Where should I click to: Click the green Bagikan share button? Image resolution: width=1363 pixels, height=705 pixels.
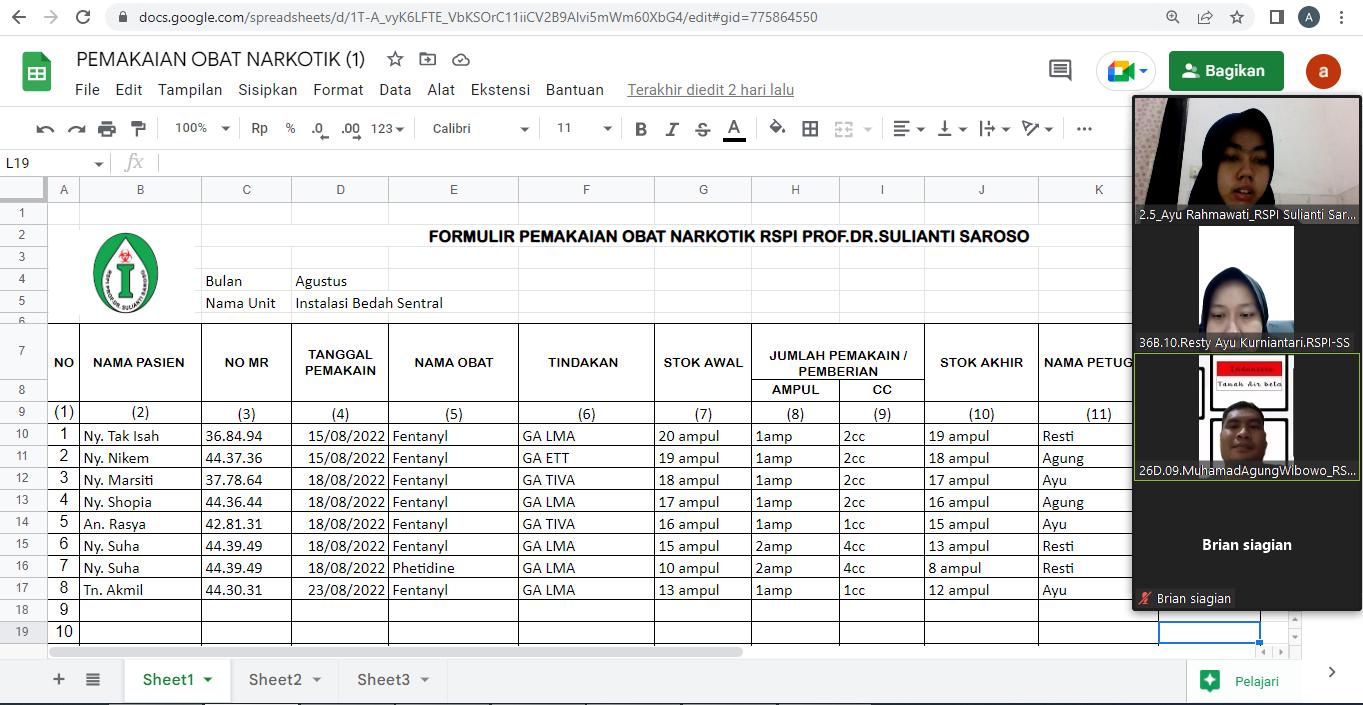pos(1226,71)
